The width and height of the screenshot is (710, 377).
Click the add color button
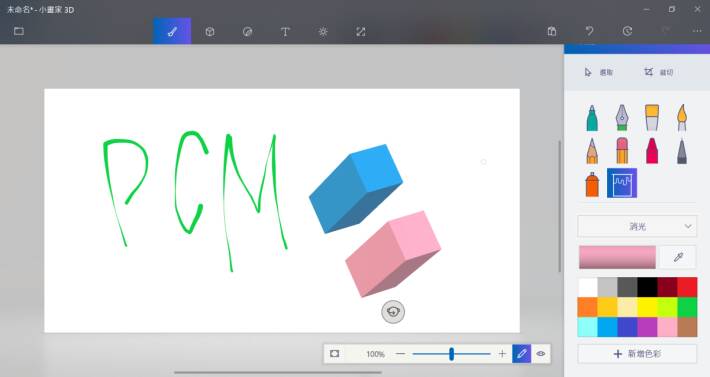[x=637, y=354]
